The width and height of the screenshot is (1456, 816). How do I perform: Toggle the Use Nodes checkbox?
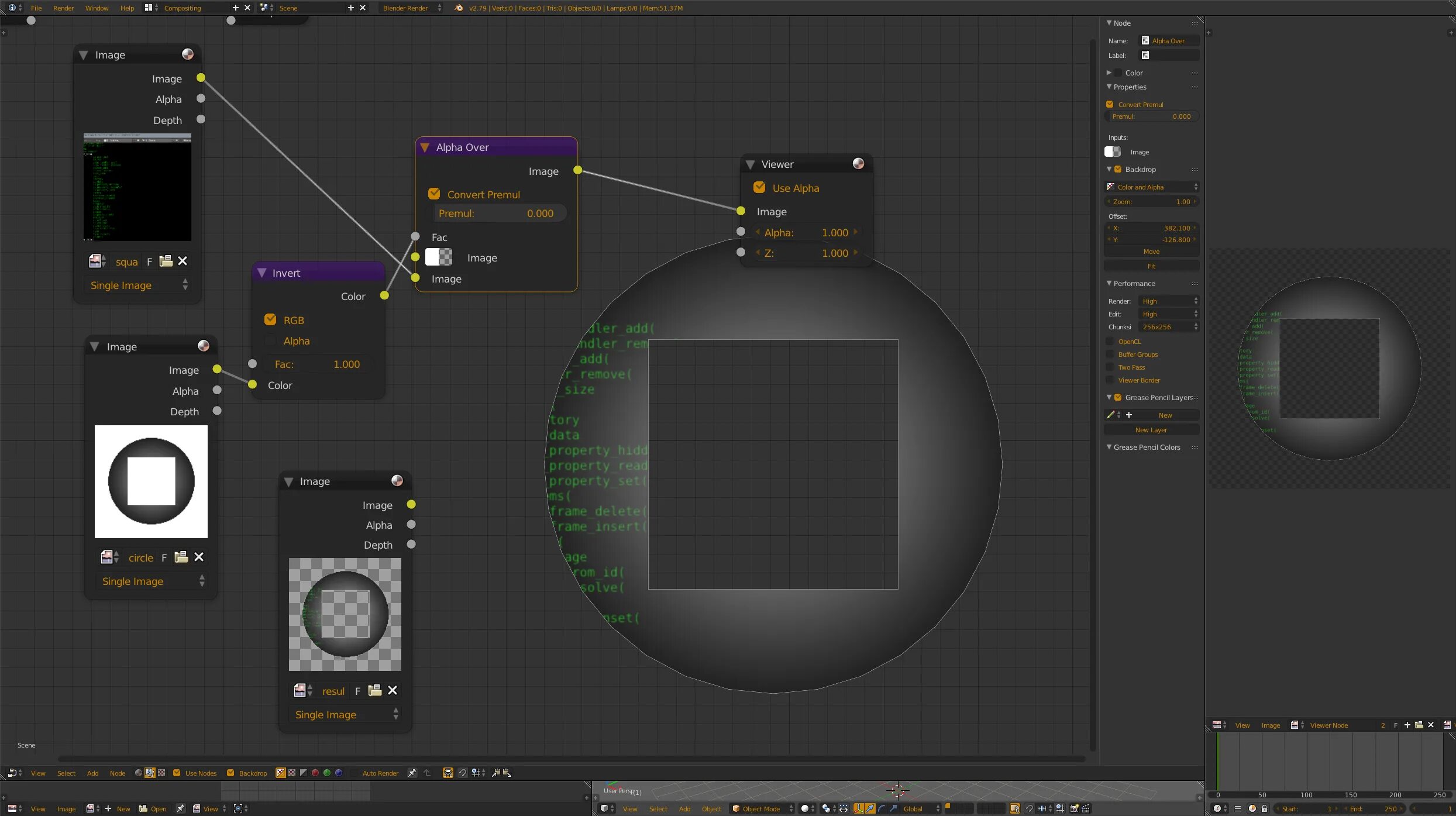pos(177,773)
